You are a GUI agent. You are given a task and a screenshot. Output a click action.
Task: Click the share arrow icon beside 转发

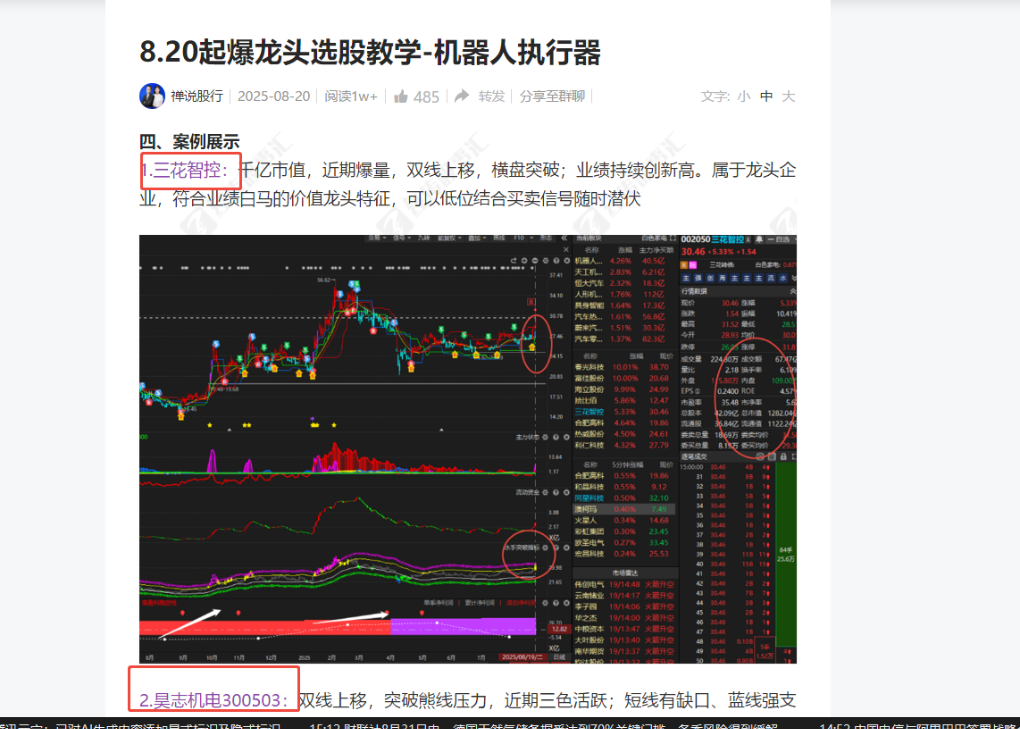[462, 96]
